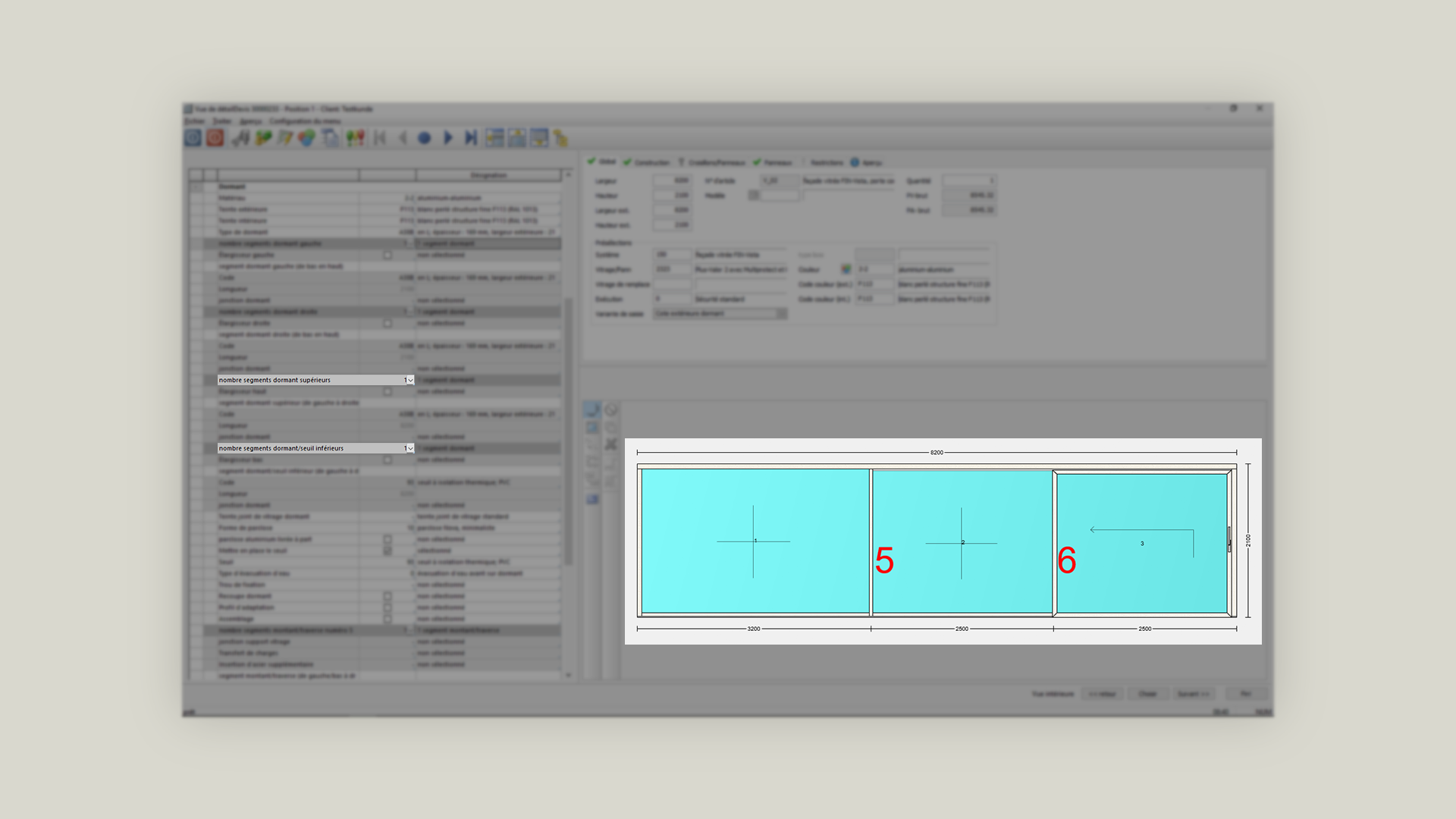Click the << retour button
The width and height of the screenshot is (1456, 819).
(1101, 694)
